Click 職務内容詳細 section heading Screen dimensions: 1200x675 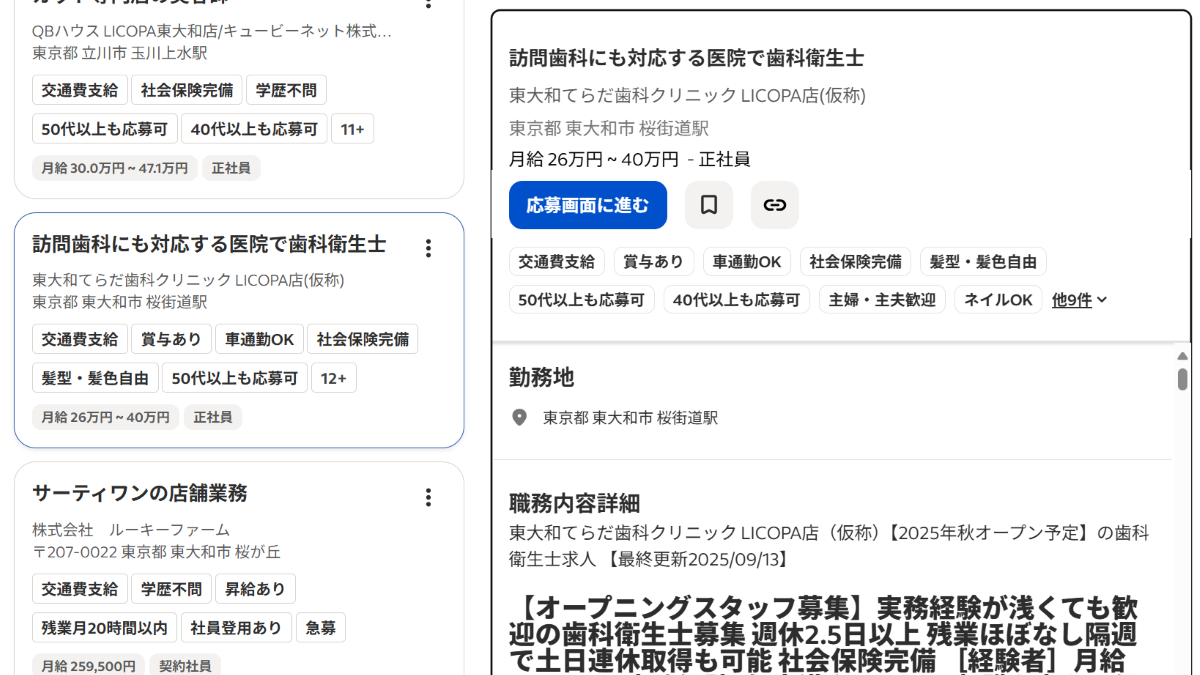575,503
